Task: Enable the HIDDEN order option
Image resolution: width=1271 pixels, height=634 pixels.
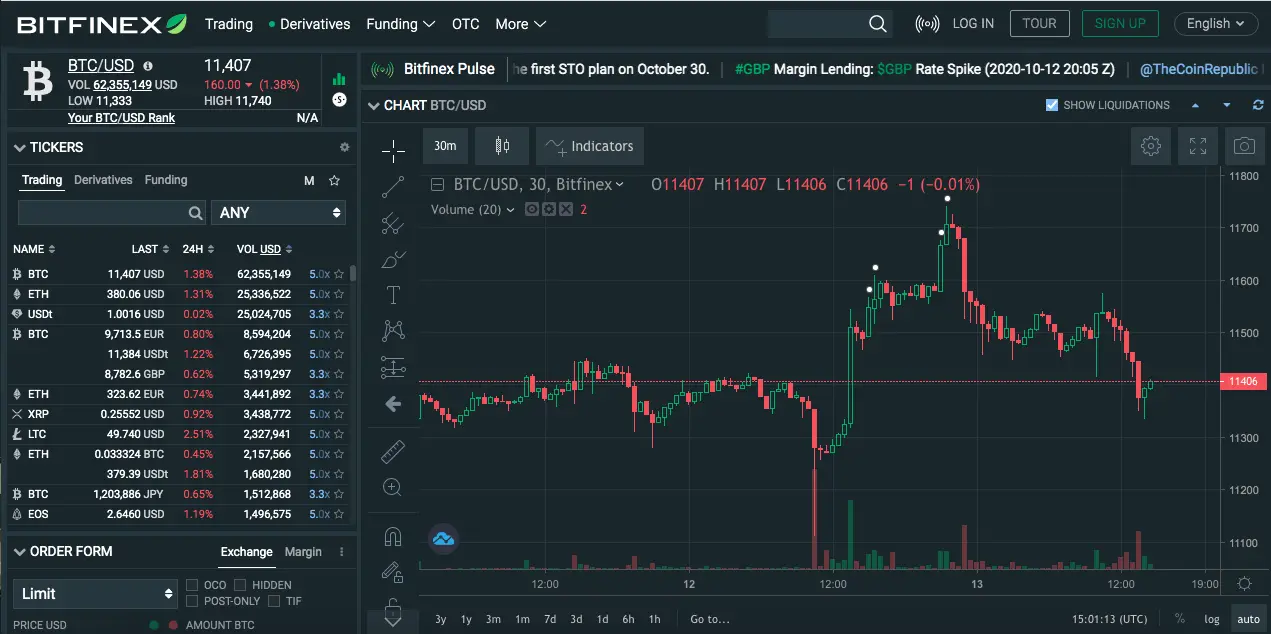Action: tap(240, 585)
